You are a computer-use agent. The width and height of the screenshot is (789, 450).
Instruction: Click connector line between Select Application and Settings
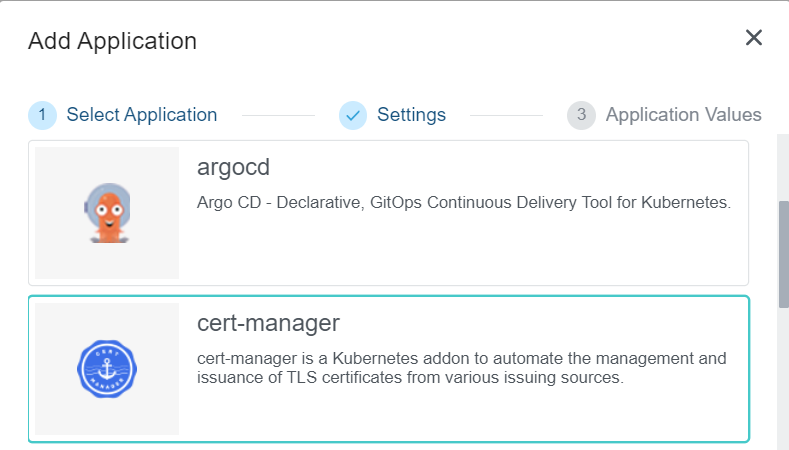[x=278, y=116]
